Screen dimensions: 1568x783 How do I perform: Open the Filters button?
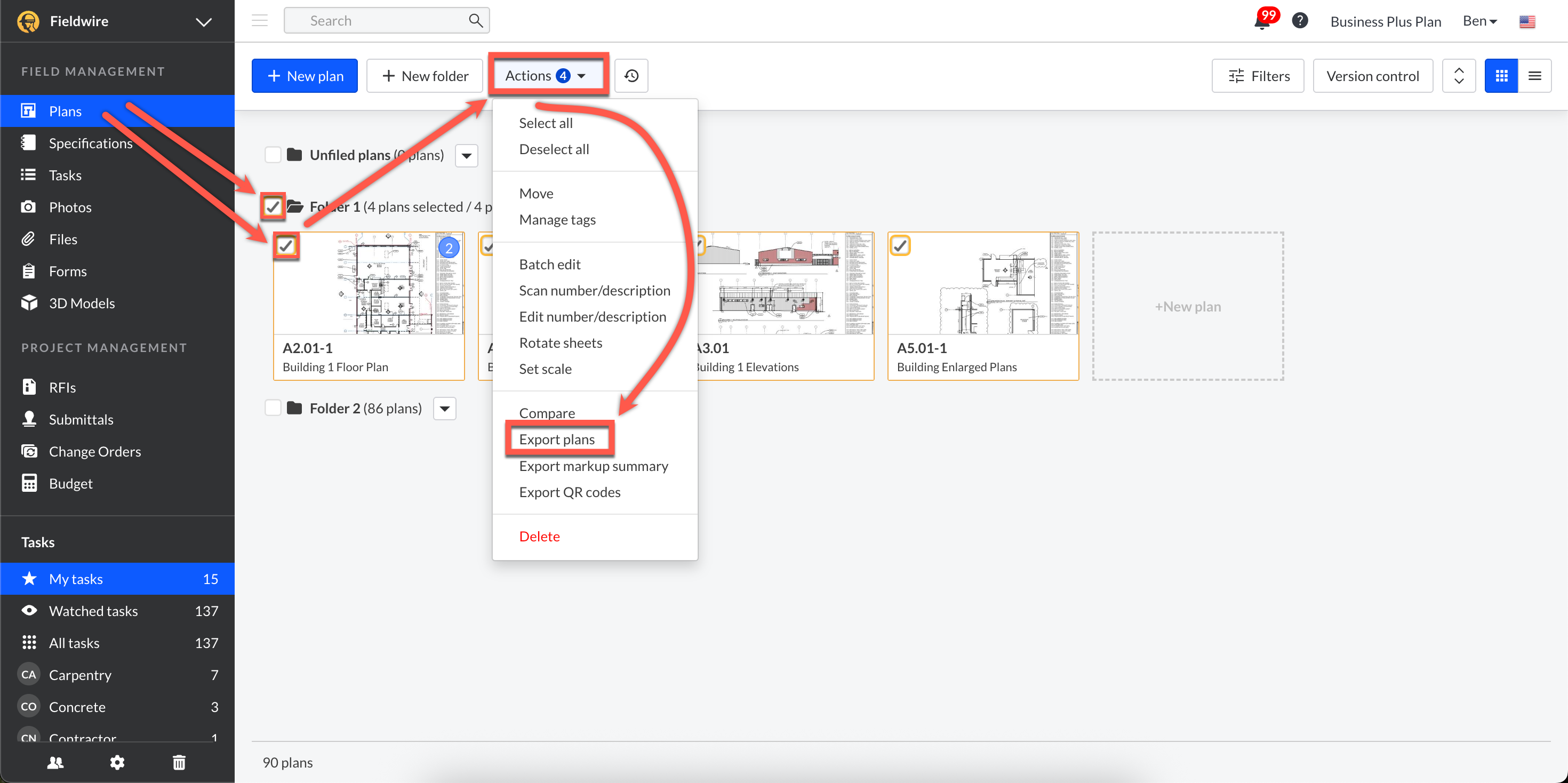[x=1258, y=76]
